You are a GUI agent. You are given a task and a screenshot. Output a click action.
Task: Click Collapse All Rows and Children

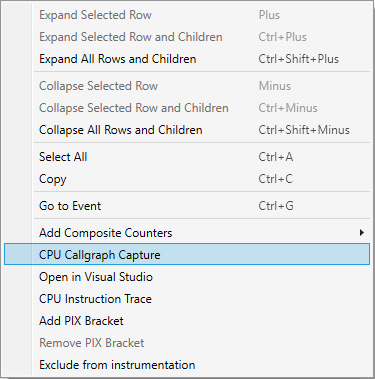click(x=187, y=130)
